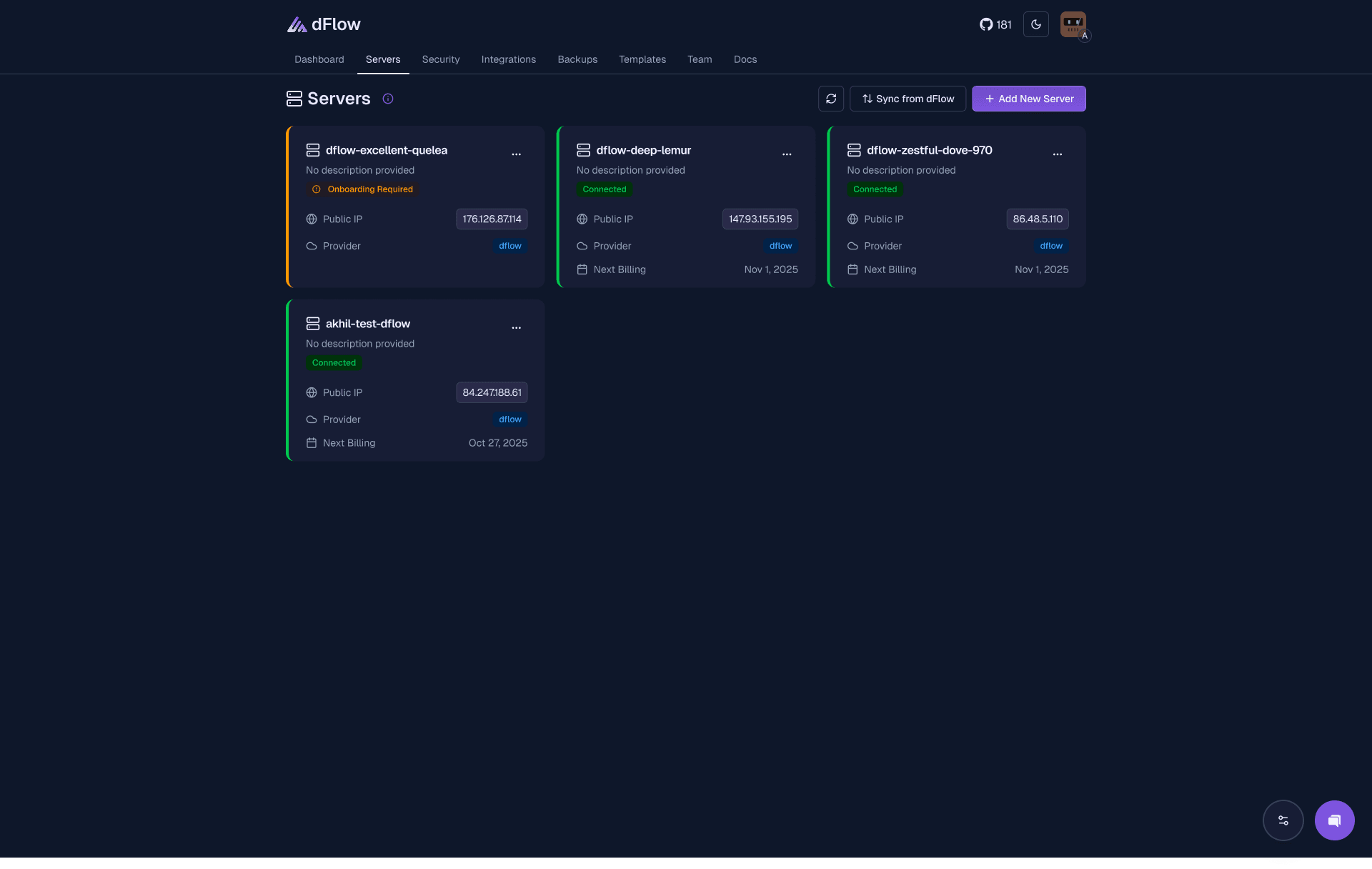Click the Add New Server button
Viewport: 1372px width, 869px height.
[1028, 99]
